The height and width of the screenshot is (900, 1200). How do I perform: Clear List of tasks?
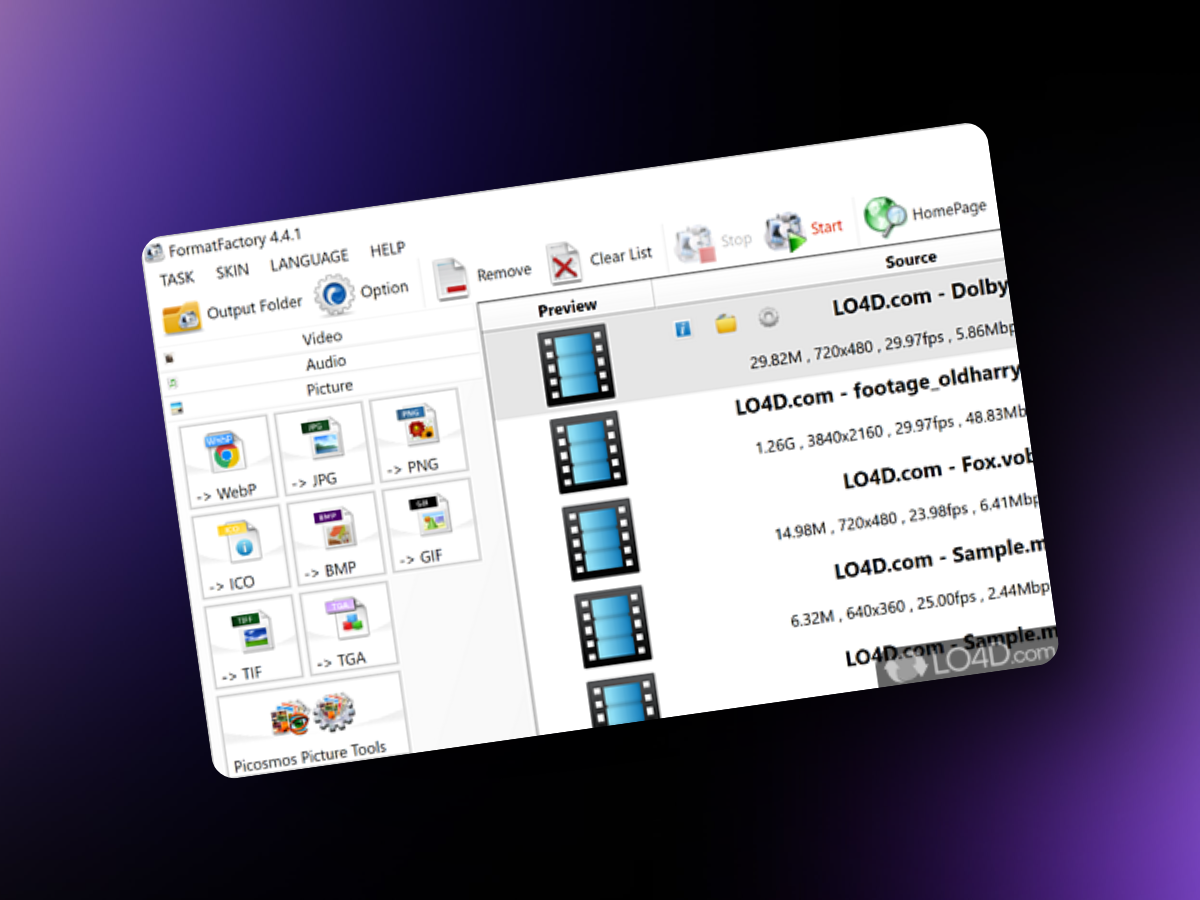600,261
